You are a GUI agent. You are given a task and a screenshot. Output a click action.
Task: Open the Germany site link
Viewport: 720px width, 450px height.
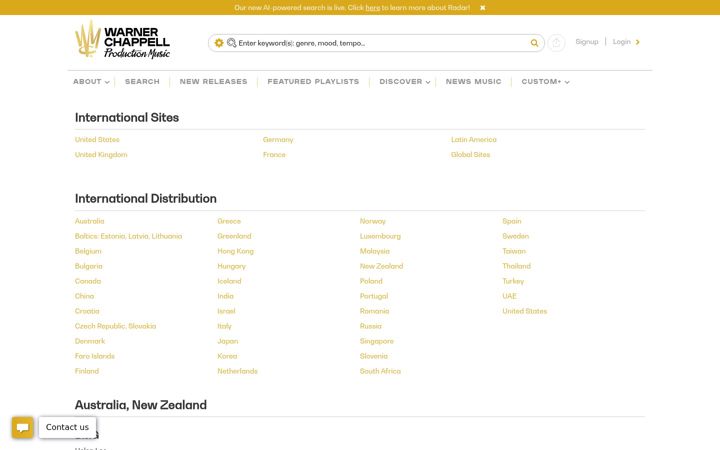pos(278,140)
